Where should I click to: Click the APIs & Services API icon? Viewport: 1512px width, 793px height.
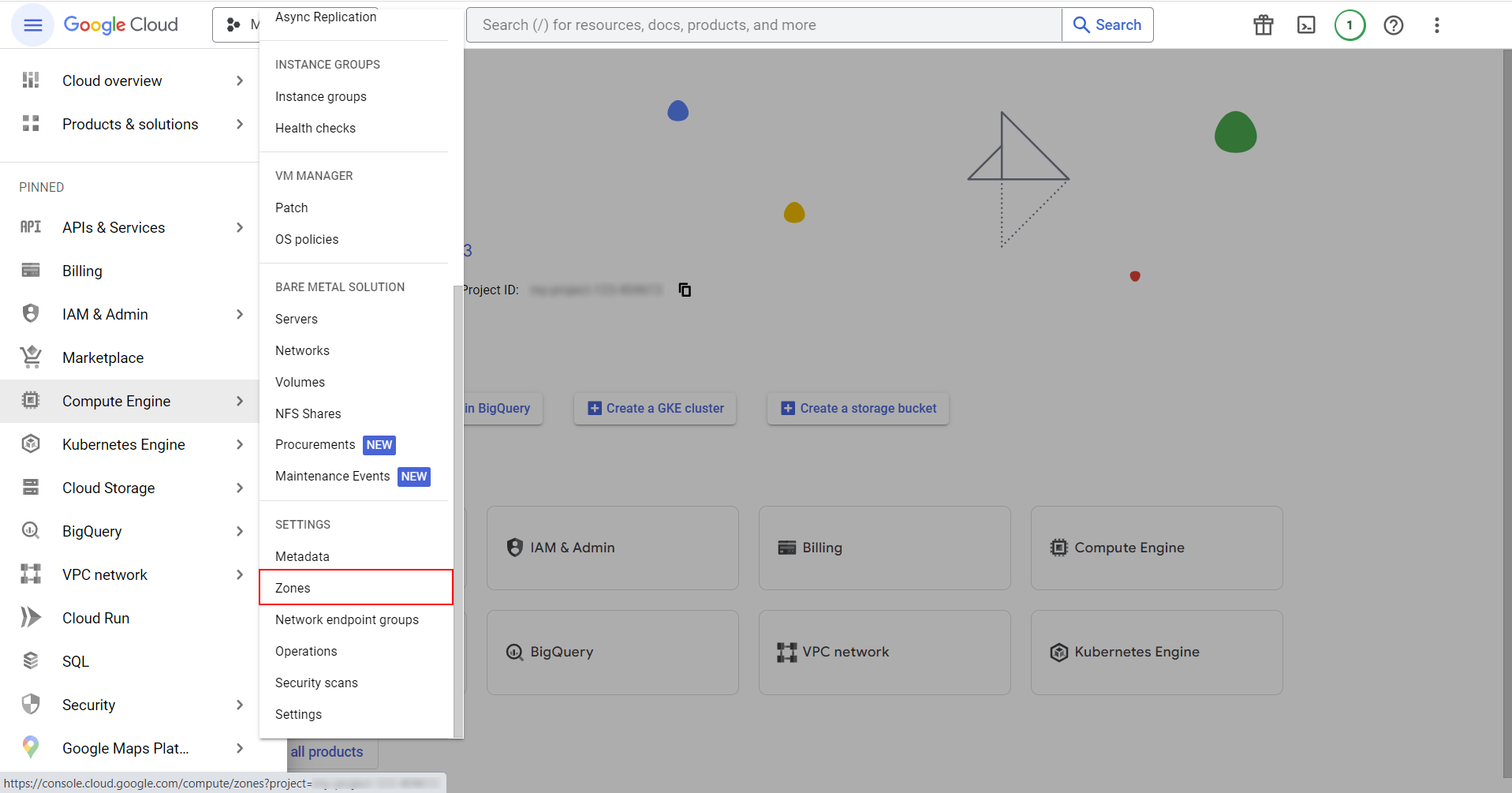point(31,227)
